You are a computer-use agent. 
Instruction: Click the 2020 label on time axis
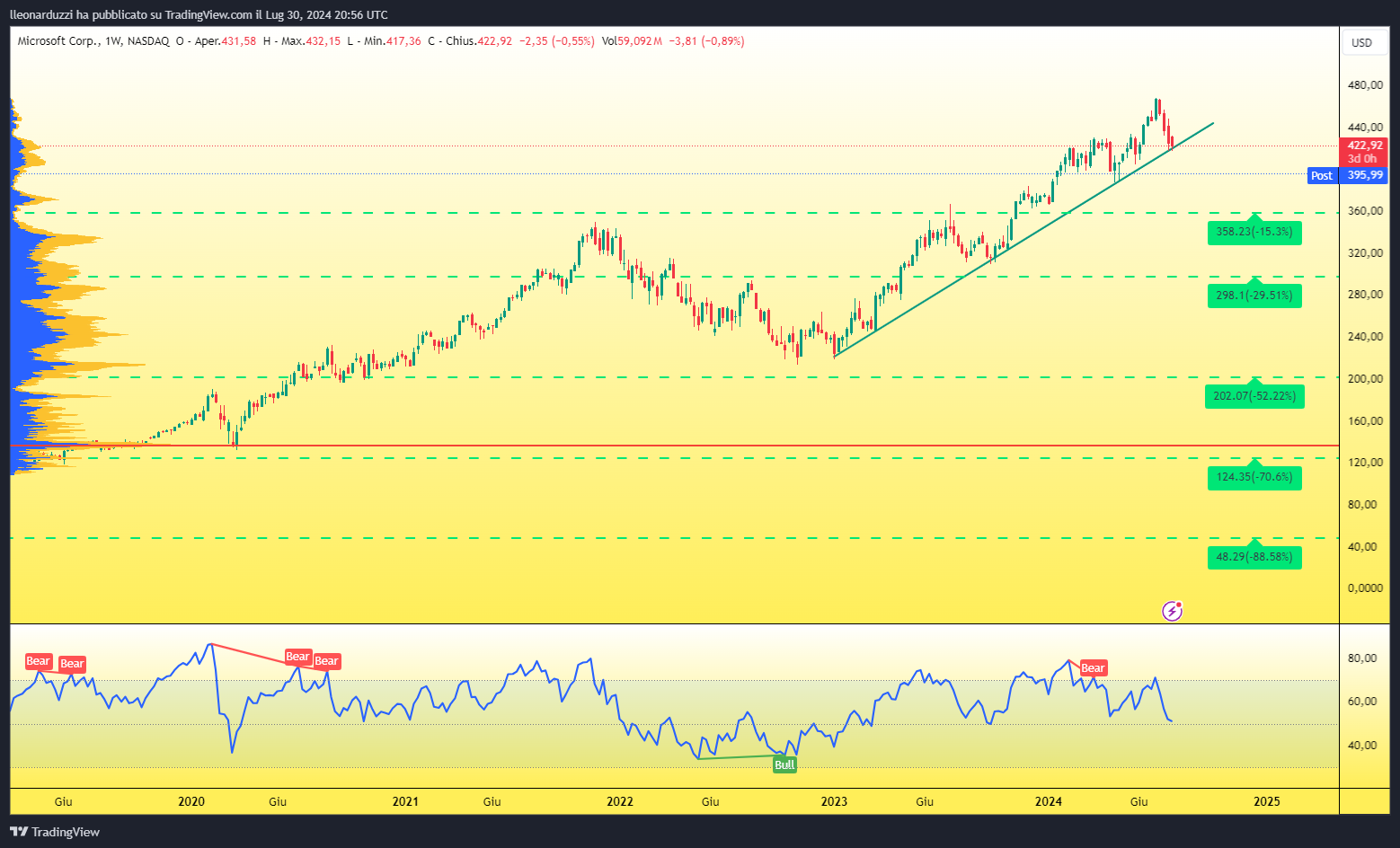191,801
